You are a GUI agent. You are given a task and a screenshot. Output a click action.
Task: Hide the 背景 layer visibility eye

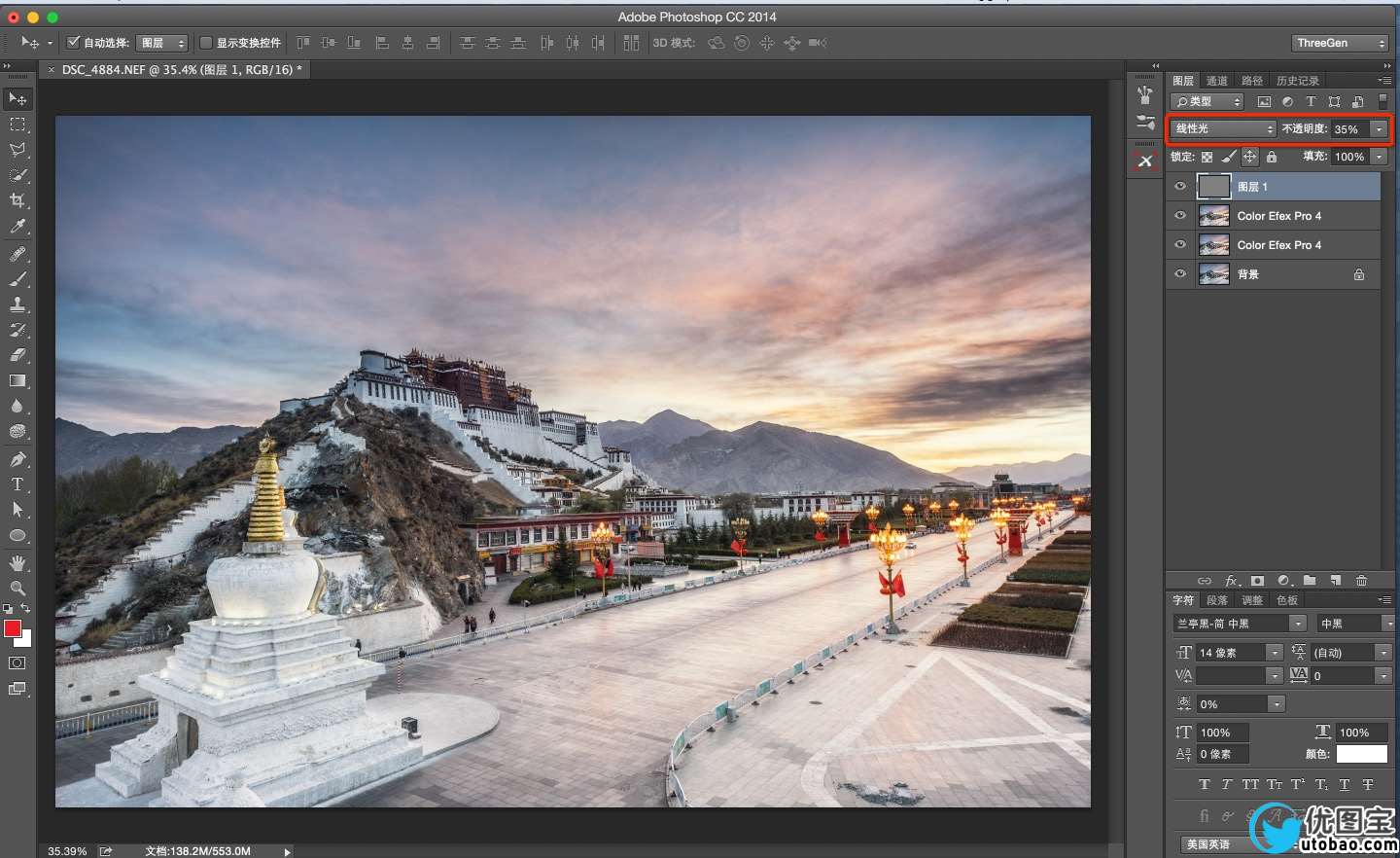click(x=1180, y=274)
